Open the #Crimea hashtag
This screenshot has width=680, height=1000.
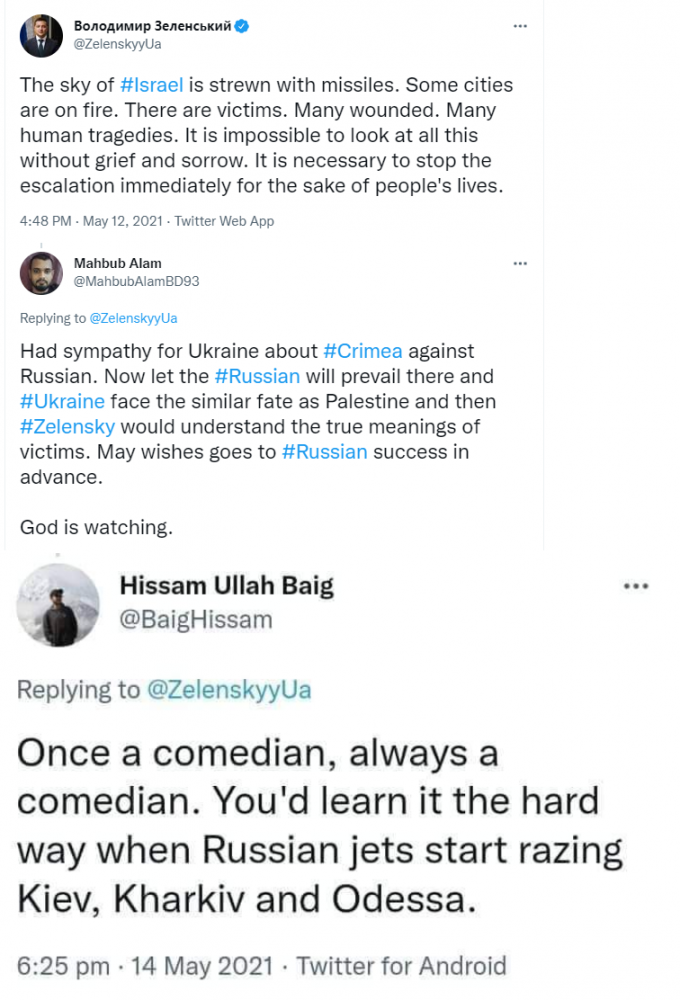[363, 351]
